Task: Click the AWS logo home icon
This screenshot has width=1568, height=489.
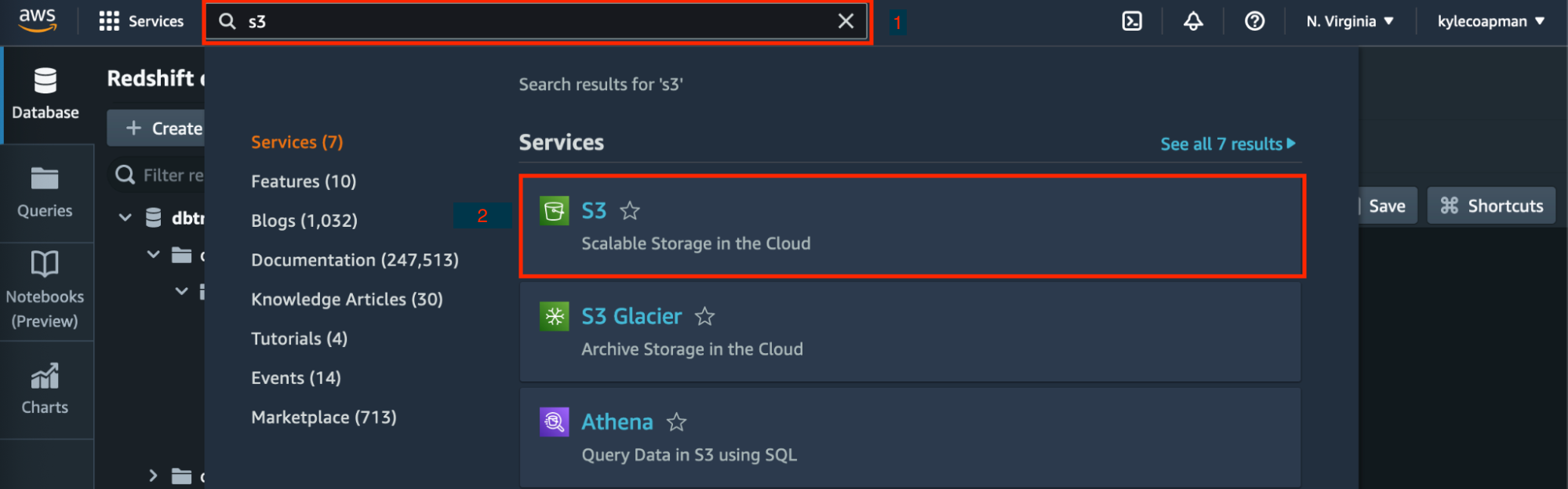Action: coord(38,20)
